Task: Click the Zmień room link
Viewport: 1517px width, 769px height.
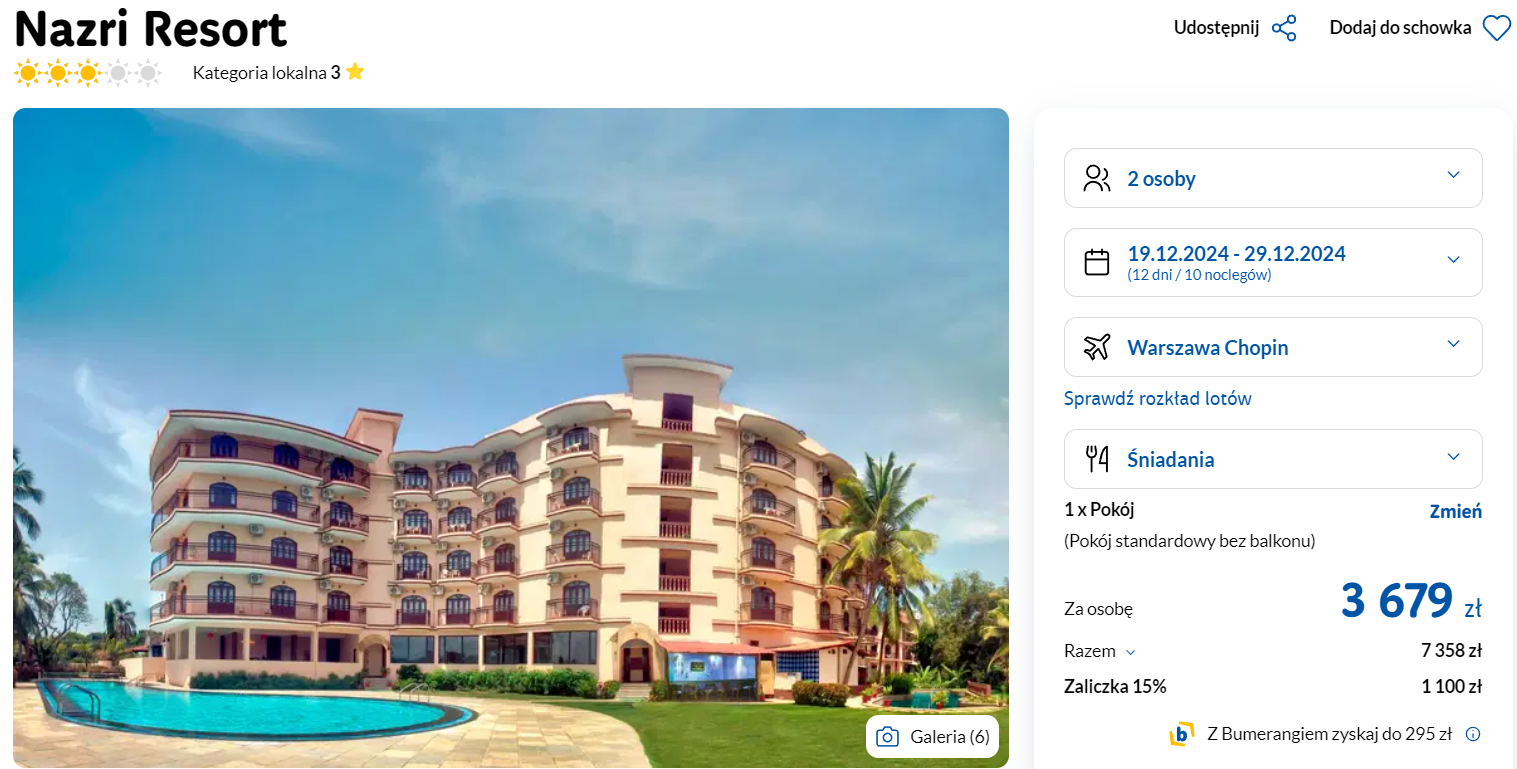Action: (x=1456, y=511)
